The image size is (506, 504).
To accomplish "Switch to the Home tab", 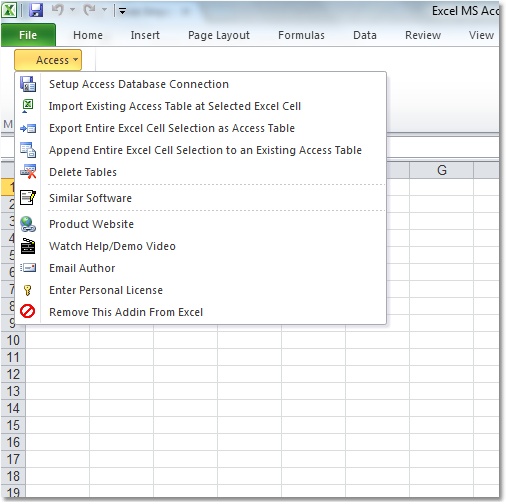I will point(88,35).
